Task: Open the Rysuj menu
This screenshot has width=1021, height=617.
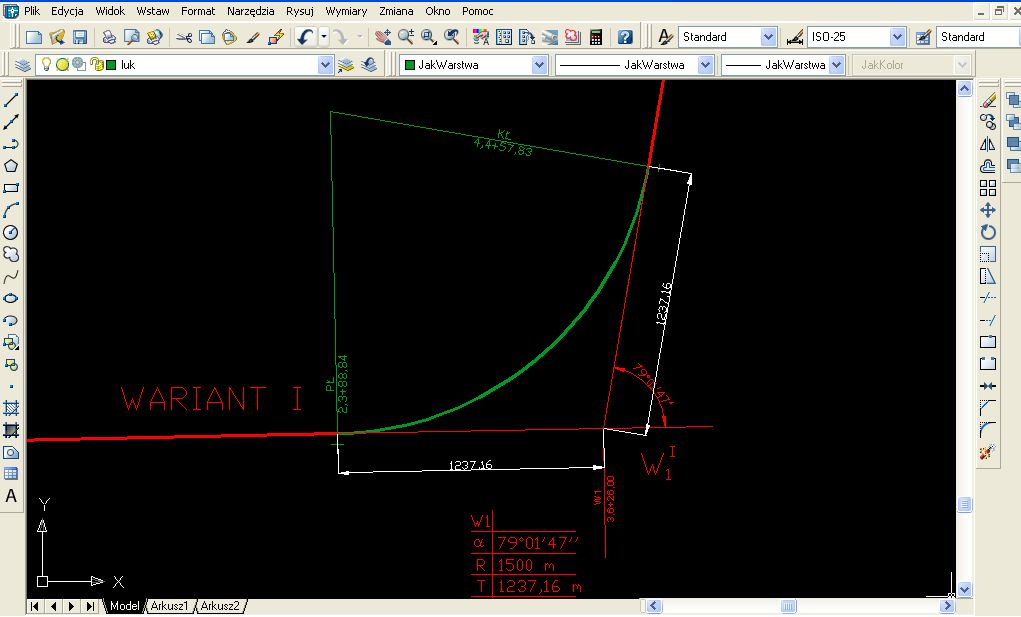Action: (300, 11)
